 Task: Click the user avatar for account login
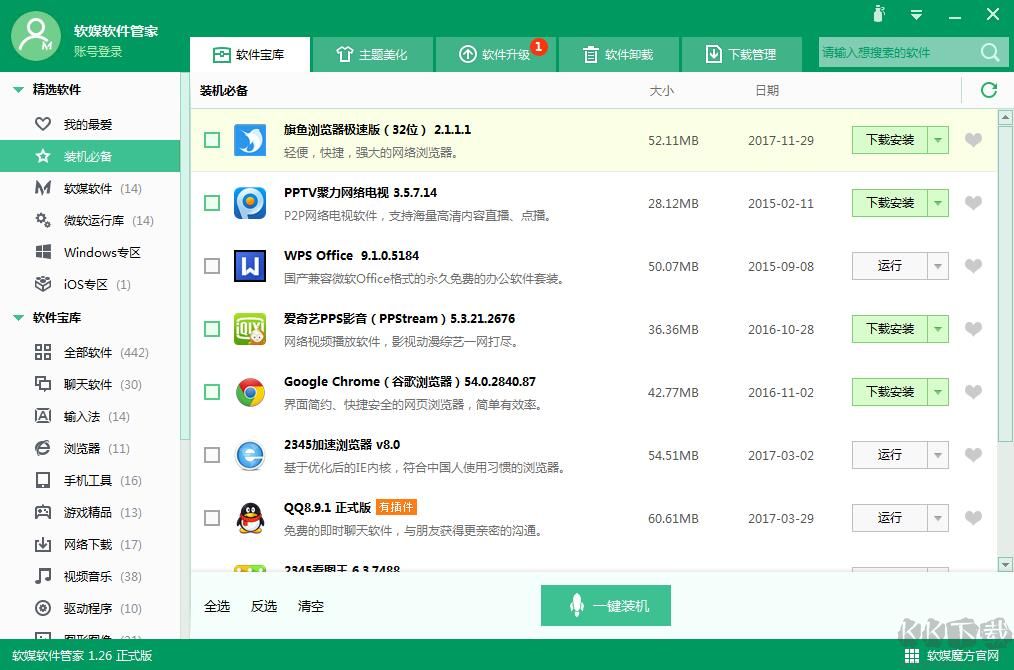click(37, 37)
